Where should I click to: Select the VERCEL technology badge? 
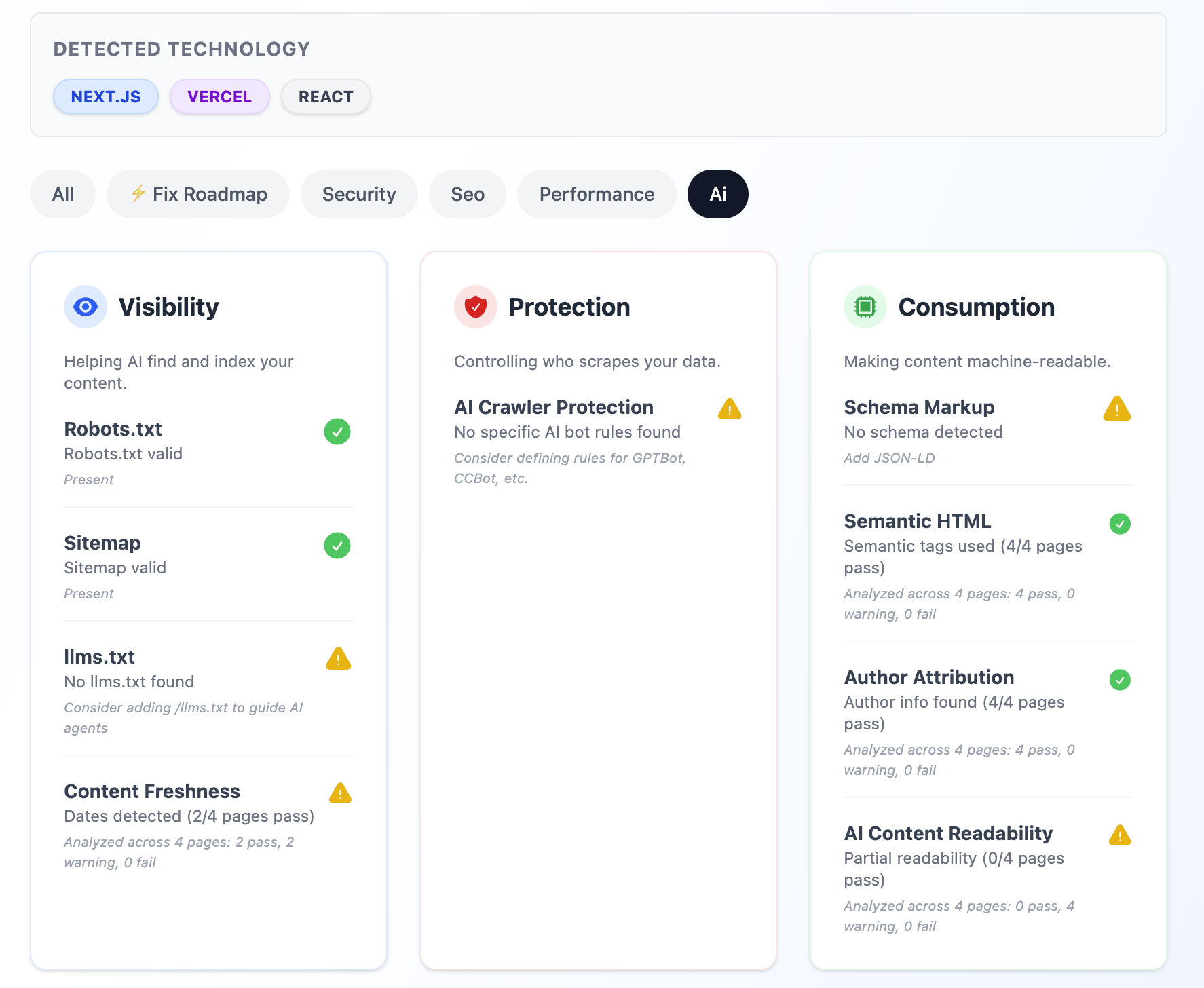pyautogui.click(x=219, y=96)
